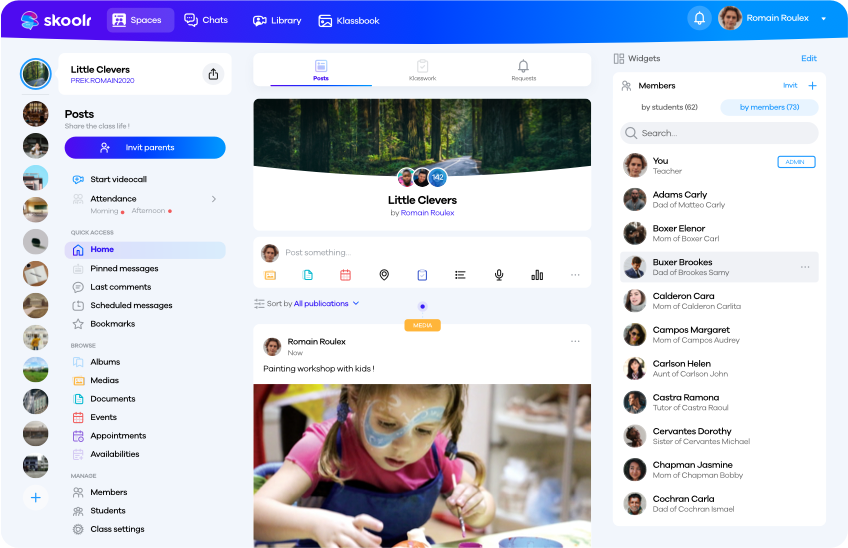Screen dimensions: 848x548
Task: Click the poll chart icon in the post composer
Action: [x=537, y=275]
